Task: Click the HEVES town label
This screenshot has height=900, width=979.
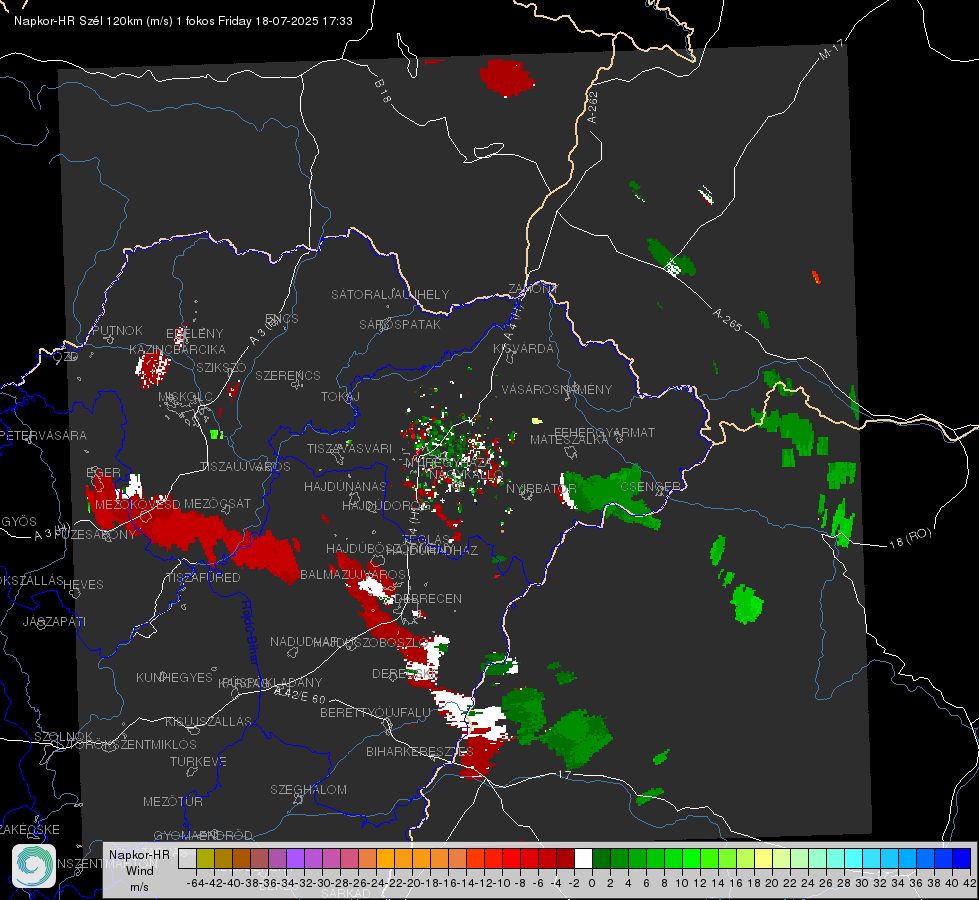Action: click(83, 585)
